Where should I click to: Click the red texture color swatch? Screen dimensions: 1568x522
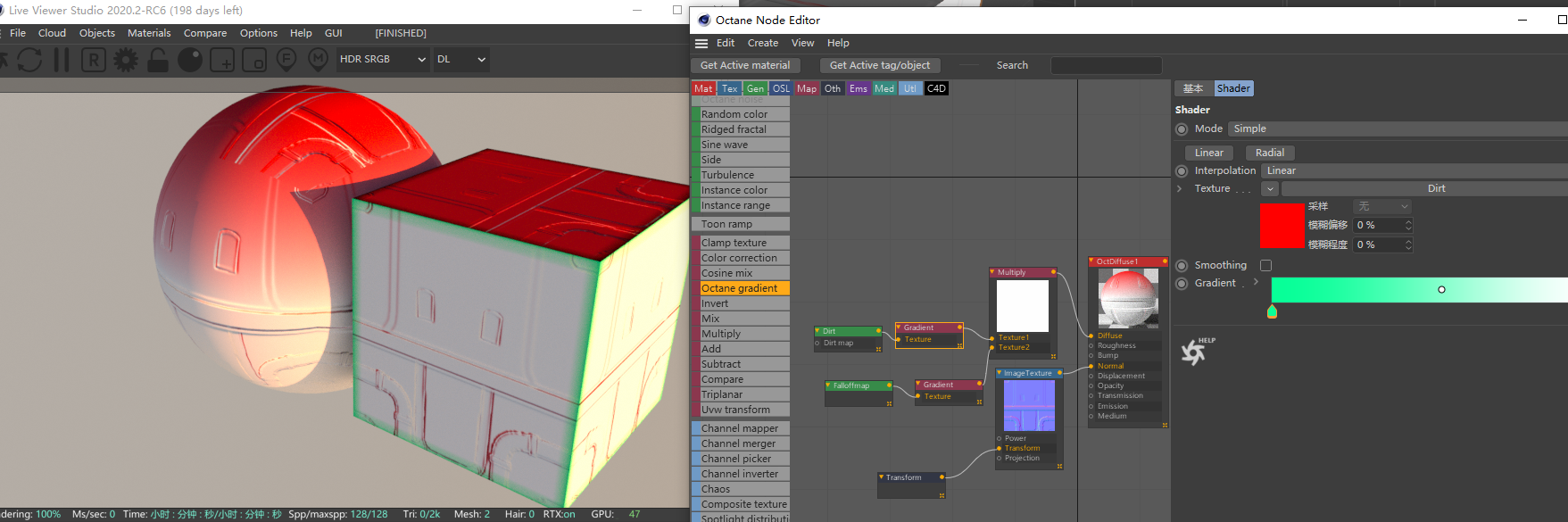(1282, 225)
